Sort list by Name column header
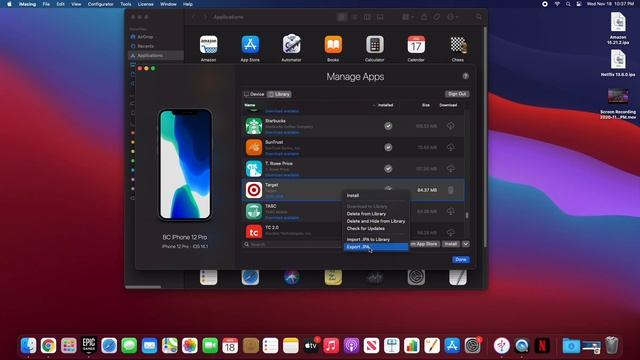The image size is (640, 360). (250, 105)
